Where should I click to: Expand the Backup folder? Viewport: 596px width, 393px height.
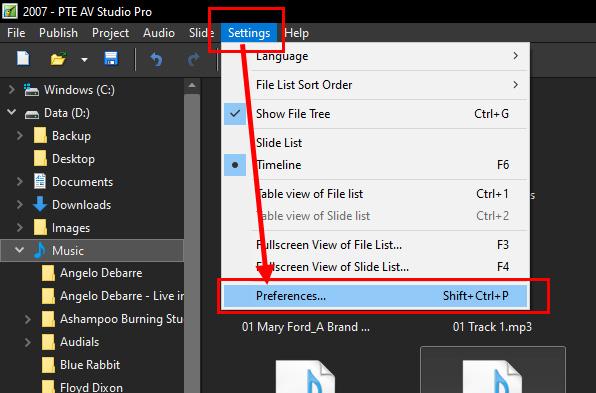tap(20, 136)
